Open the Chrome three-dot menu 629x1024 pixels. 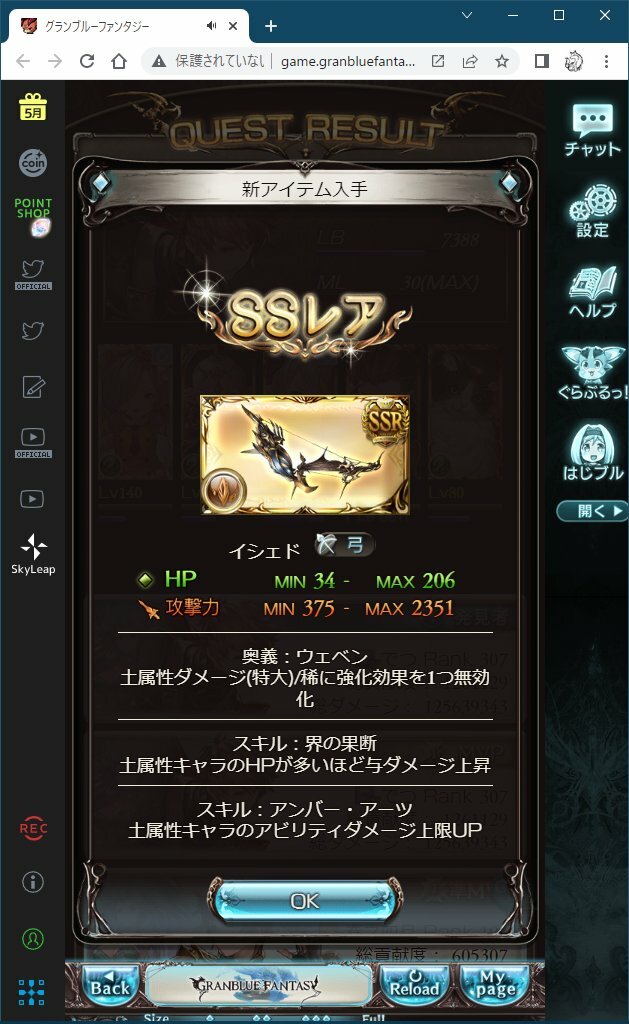pyautogui.click(x=607, y=61)
